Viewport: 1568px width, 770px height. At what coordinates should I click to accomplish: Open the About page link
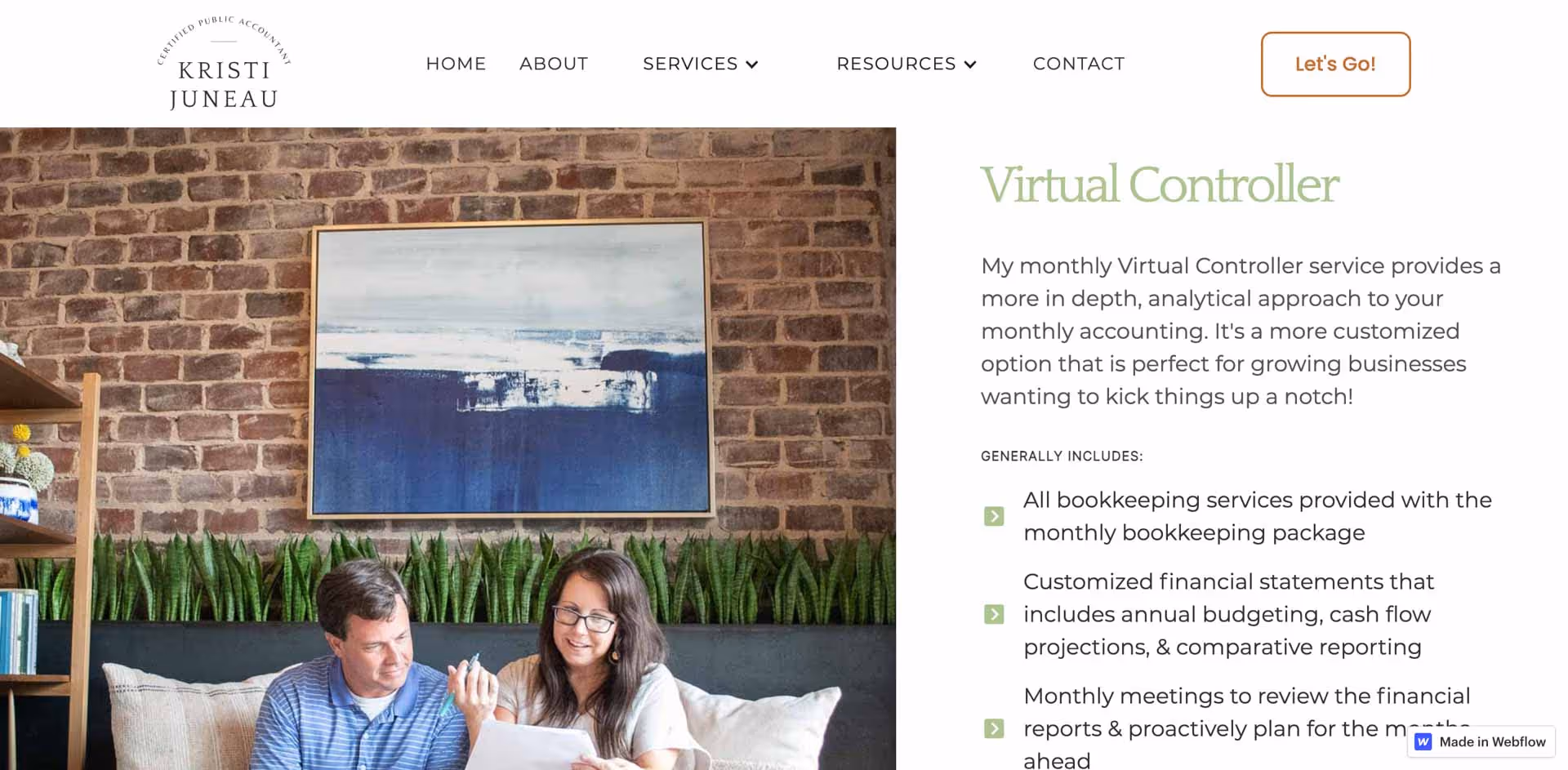[x=554, y=64]
